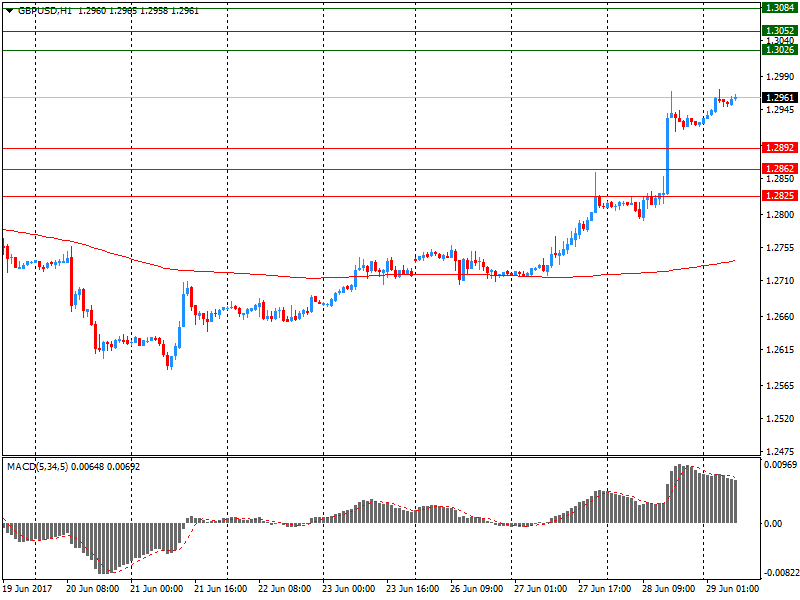Screen dimensions: 800x600
Task: Click the 1.3026 green price label
Action: (780, 49)
